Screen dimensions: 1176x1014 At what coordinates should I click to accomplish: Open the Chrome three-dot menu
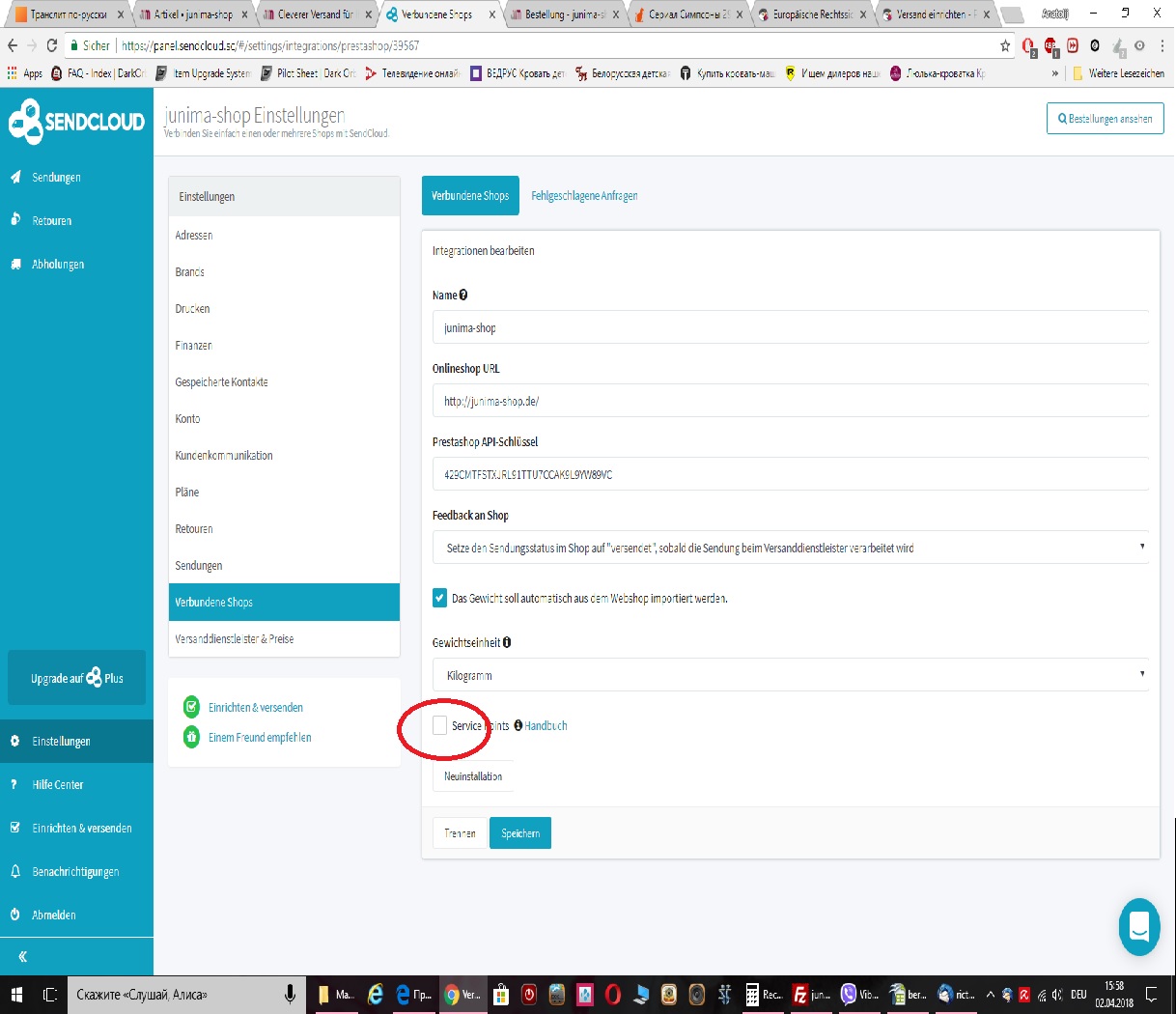[x=1162, y=45]
